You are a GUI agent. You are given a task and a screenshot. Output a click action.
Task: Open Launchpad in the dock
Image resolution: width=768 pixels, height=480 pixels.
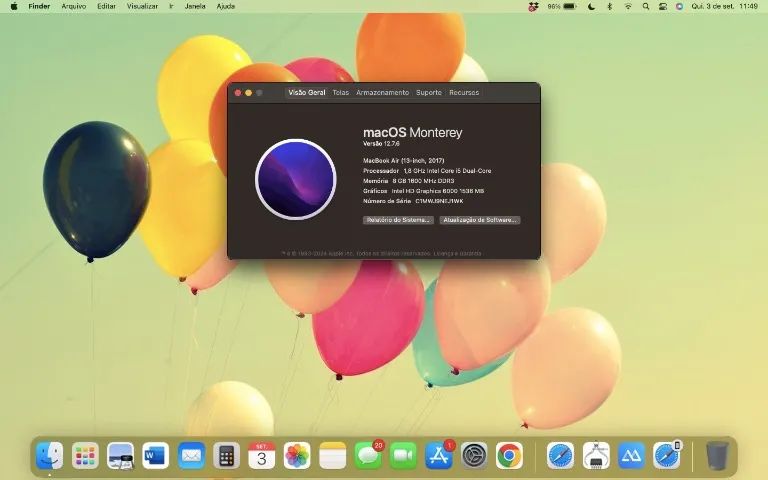[x=85, y=456]
